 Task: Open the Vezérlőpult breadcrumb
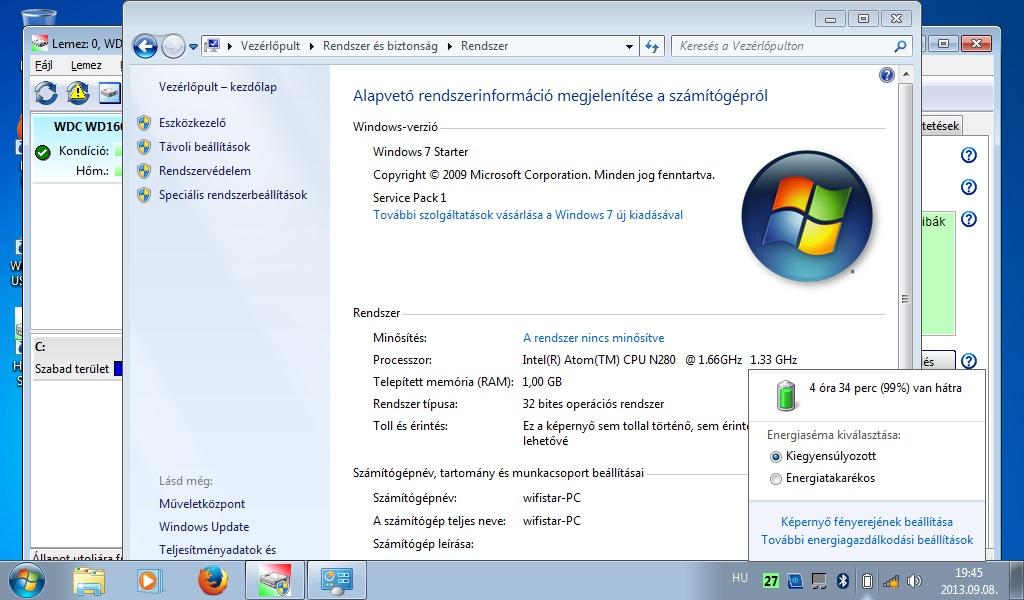click(x=270, y=46)
